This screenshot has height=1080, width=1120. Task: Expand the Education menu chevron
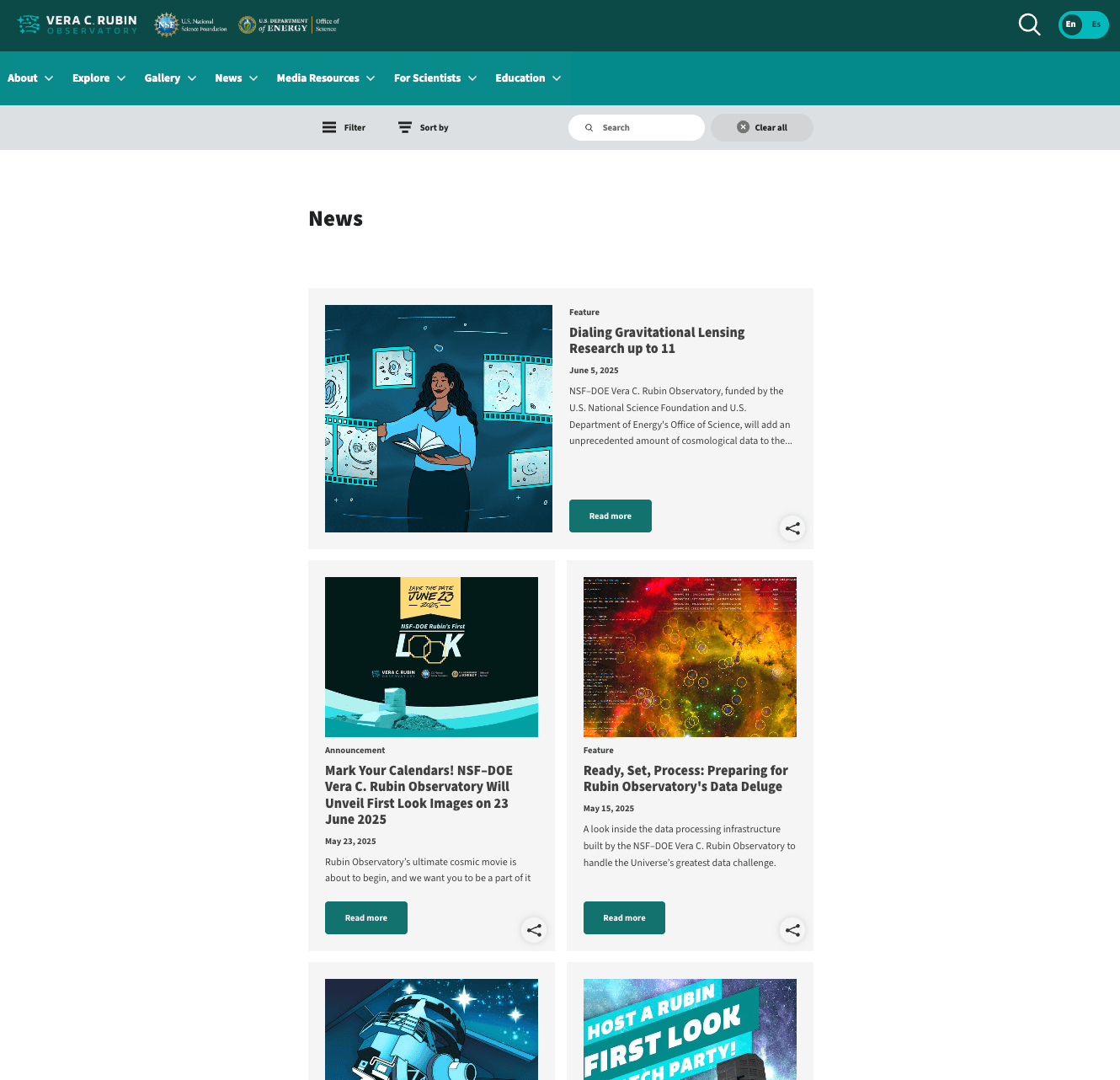pos(557,78)
